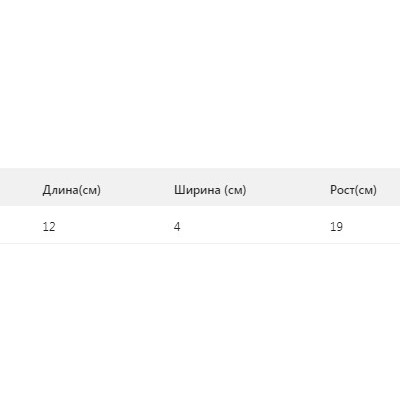Click the gray header gap between Длина and Ширина

pyautogui.click(x=137, y=187)
